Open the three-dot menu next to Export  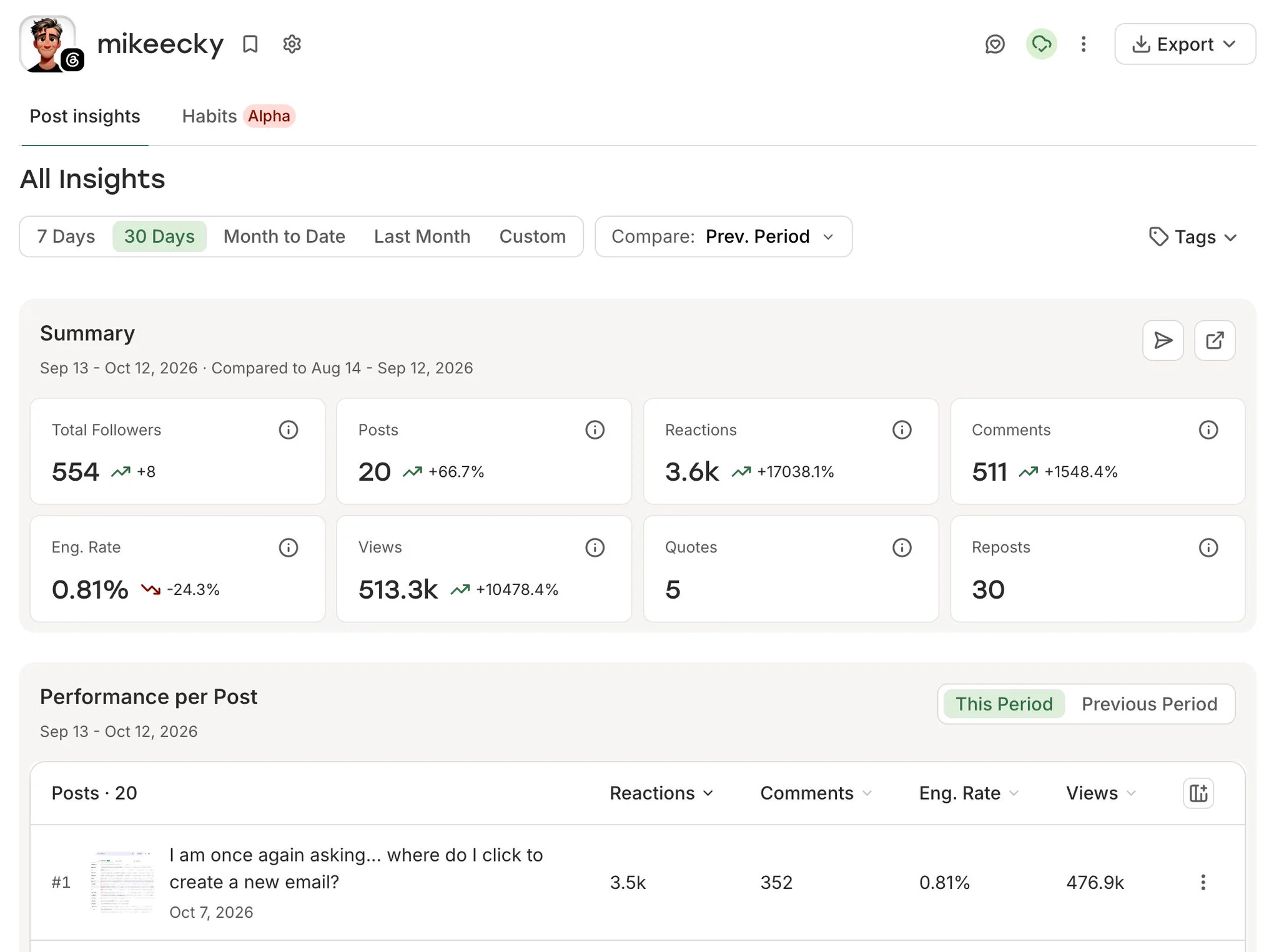coord(1084,44)
